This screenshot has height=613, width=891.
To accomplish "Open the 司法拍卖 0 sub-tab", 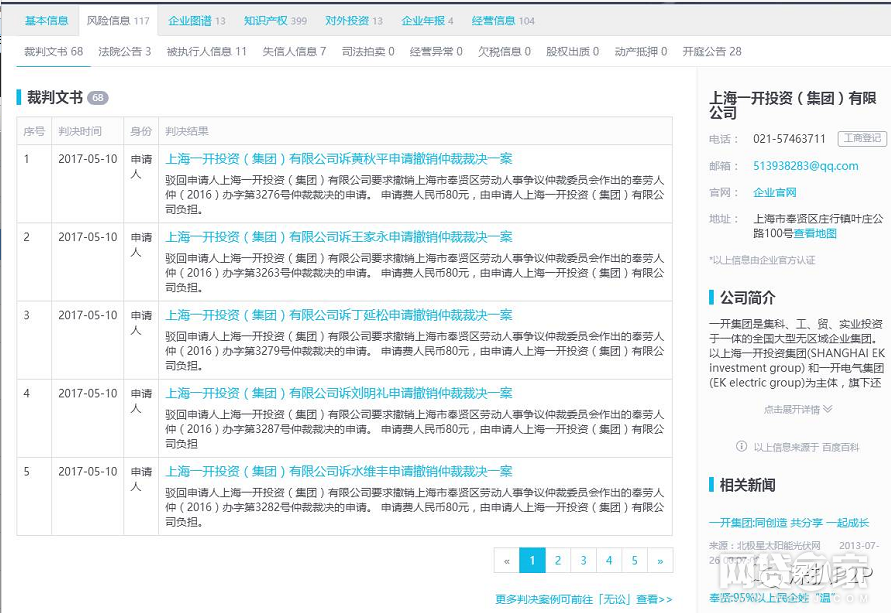I will pyautogui.click(x=368, y=52).
